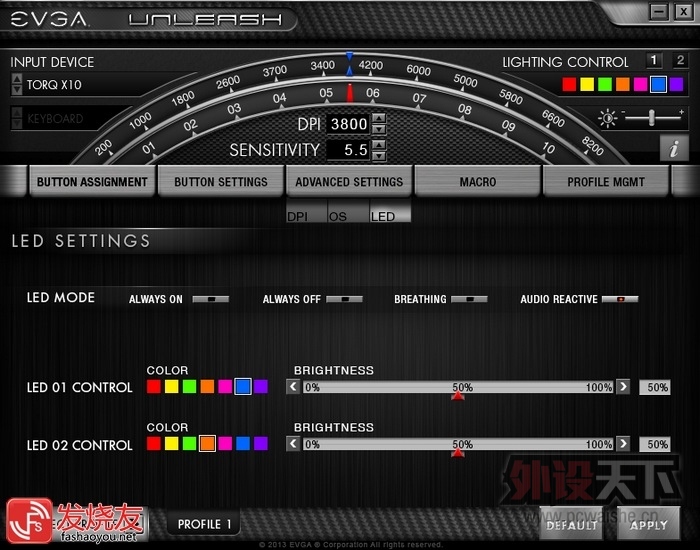Click left arrow of LED 02 brightness
The height and width of the screenshot is (550, 700).
pyautogui.click(x=293, y=444)
